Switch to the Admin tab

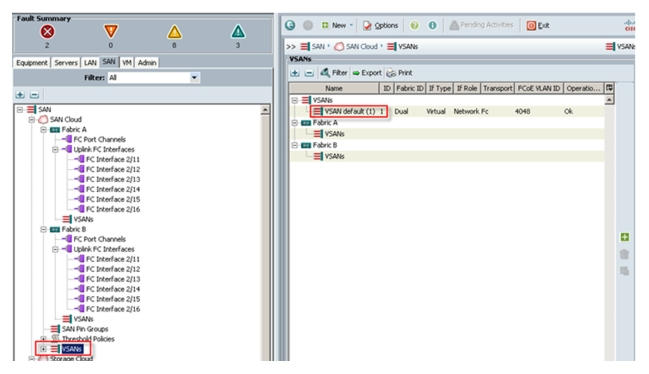pos(147,63)
